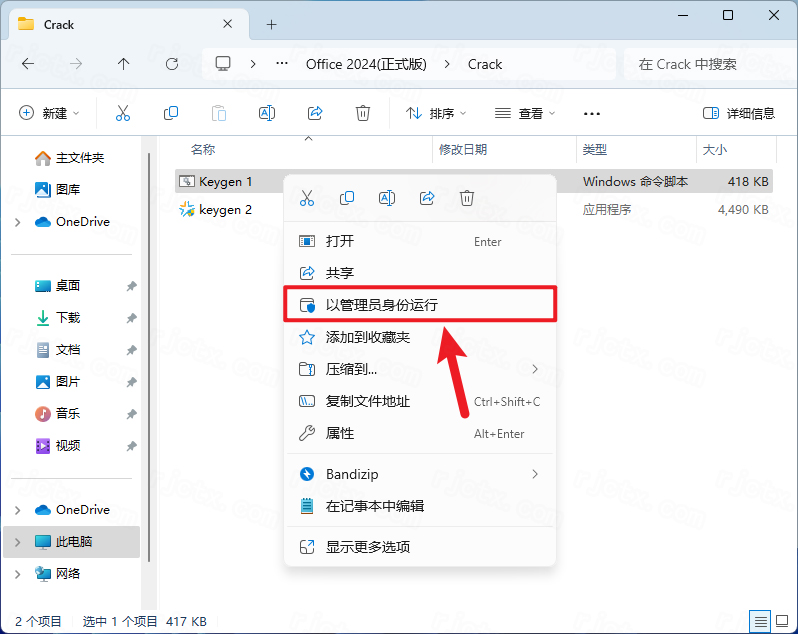798x634 pixels.
Task: Go up one folder level
Action: (x=124, y=64)
